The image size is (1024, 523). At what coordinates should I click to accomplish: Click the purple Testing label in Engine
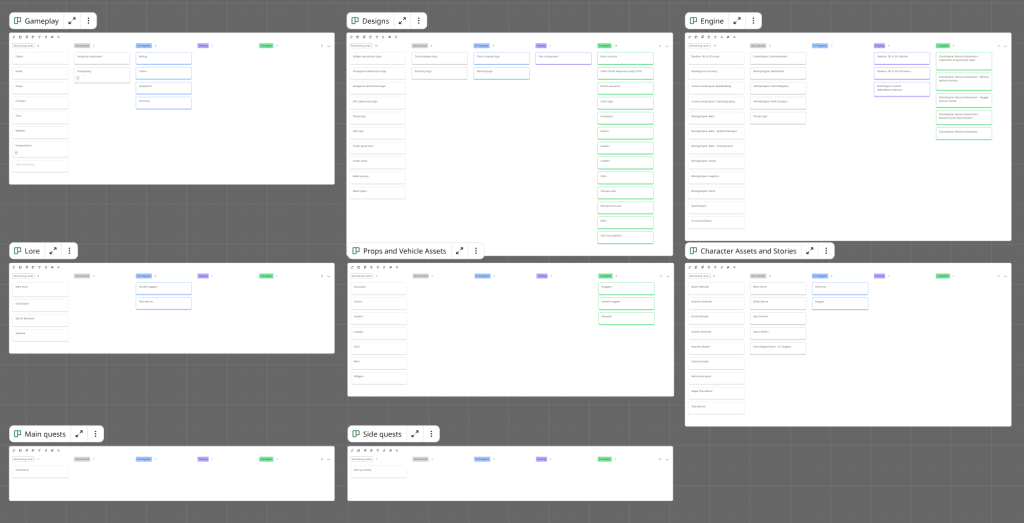coord(879,45)
